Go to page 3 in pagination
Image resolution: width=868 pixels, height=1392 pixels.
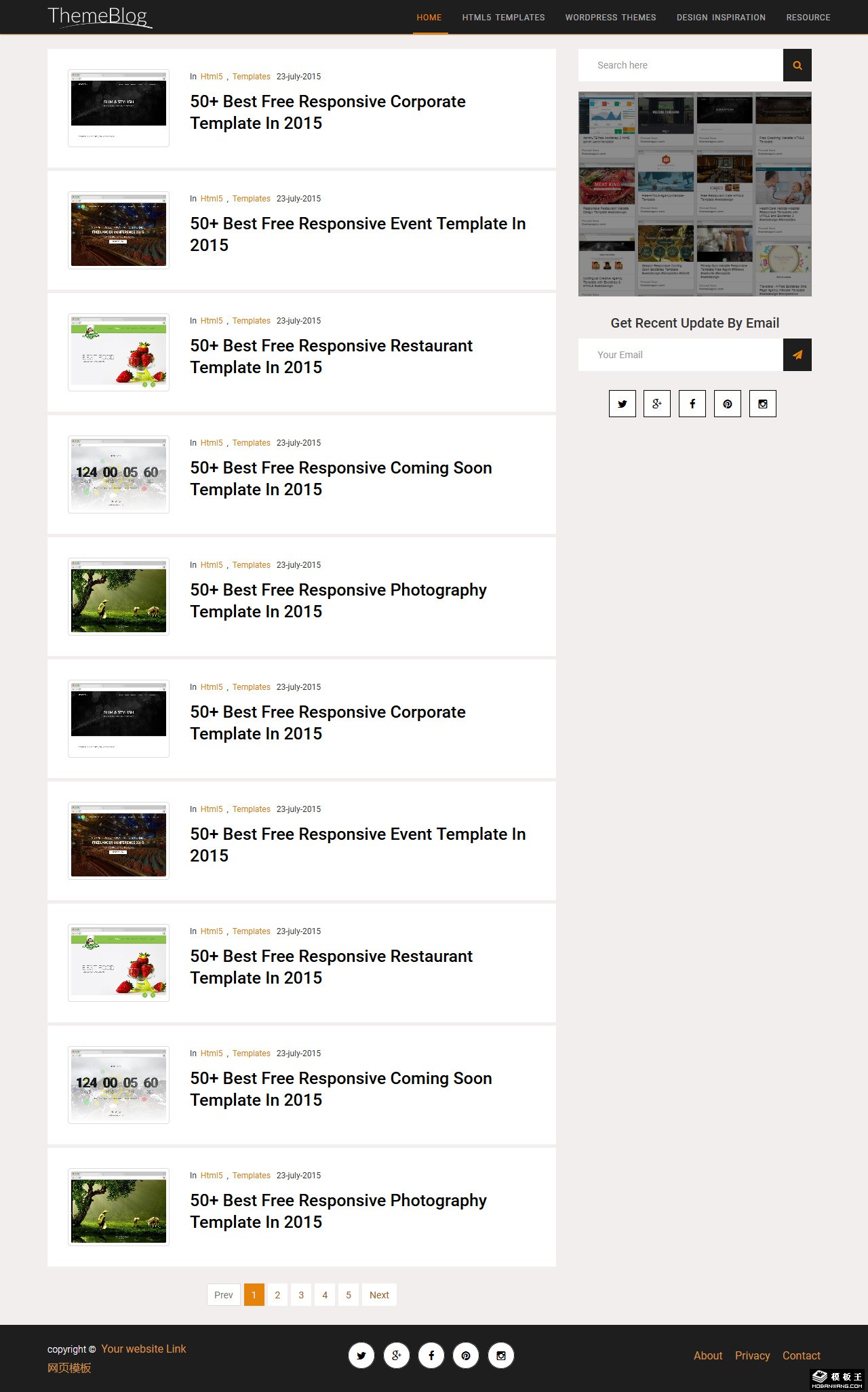pos(301,1294)
